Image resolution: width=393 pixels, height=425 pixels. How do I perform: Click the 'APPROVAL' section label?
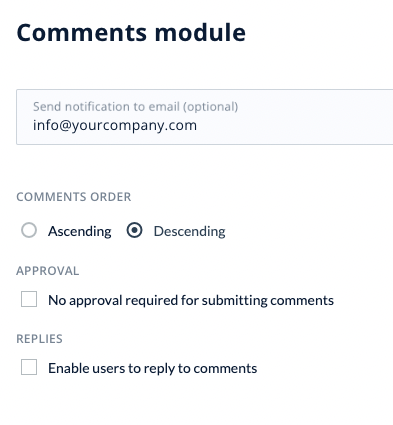click(48, 271)
